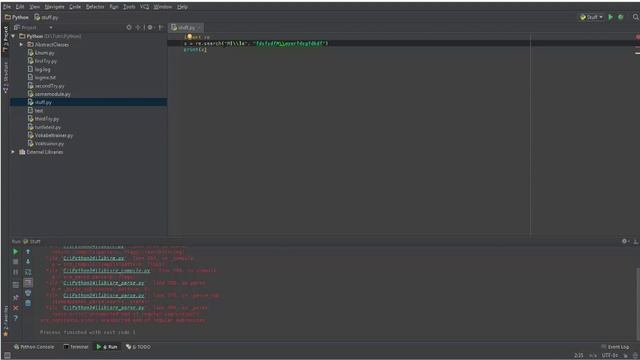Toggle scroll to end in Run console
Screen dimensions: 640x360
pyautogui.click(x=28, y=282)
